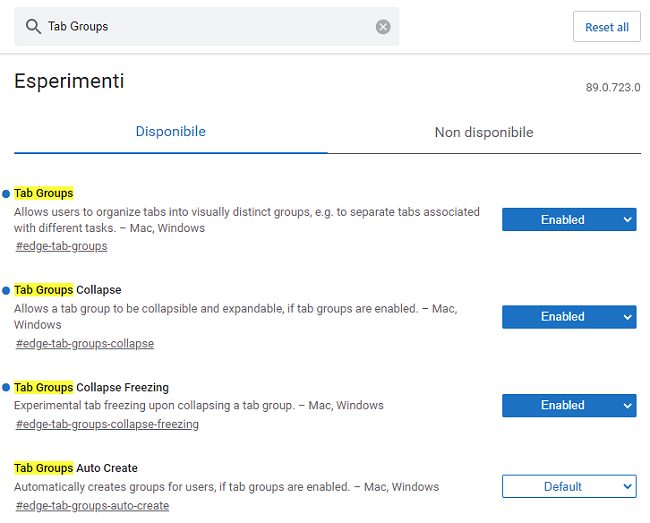Image resolution: width=650 pixels, height=523 pixels.
Task: Click the highlighted Tab Groups flag title
Action: pyautogui.click(x=44, y=193)
